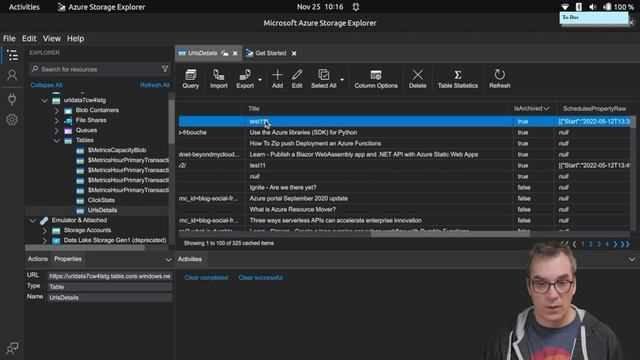Click the Refresh All link
This screenshot has height=360, width=640.
click(x=154, y=85)
